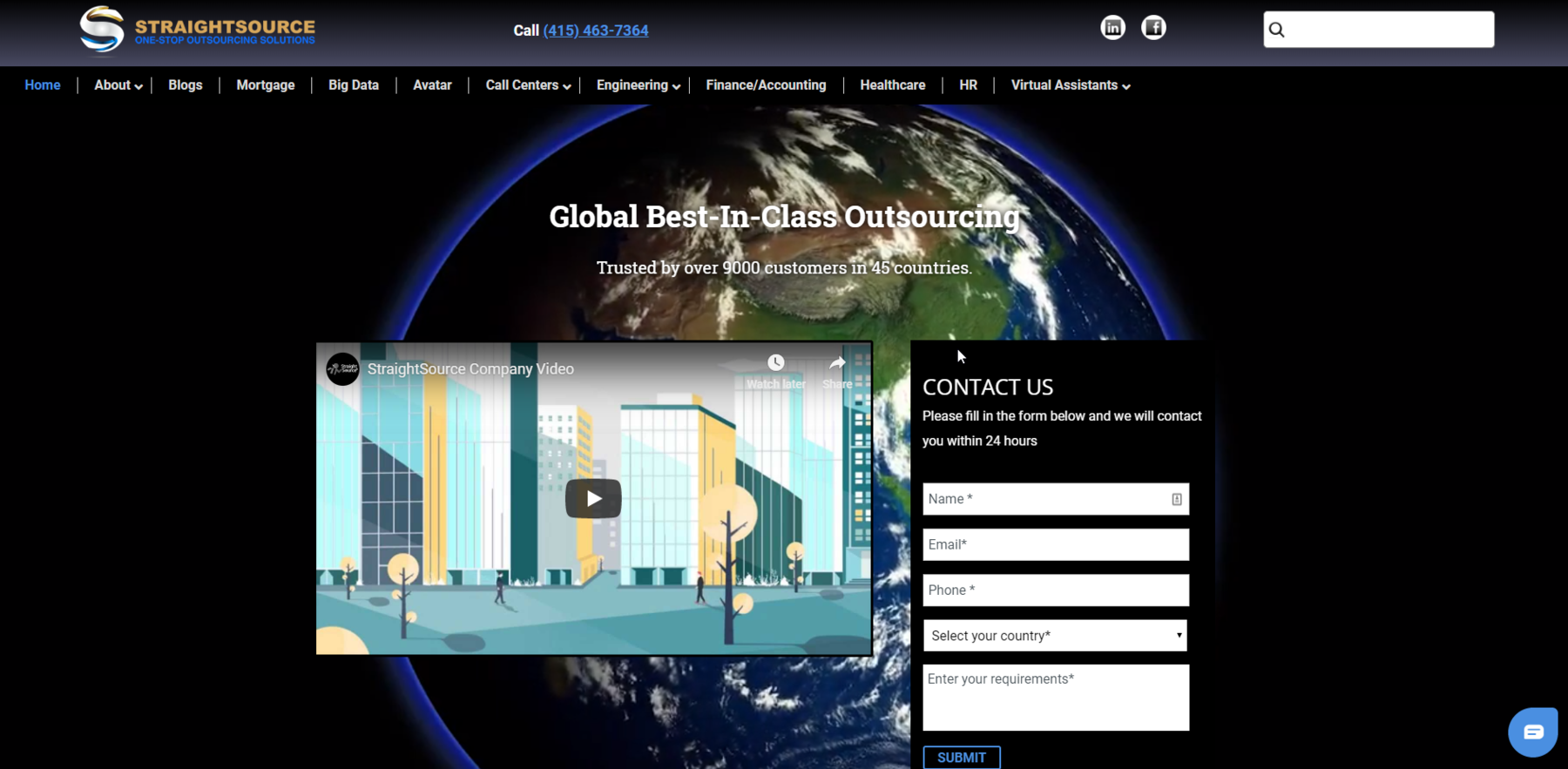The height and width of the screenshot is (769, 1568).
Task: Click the autofill icon in Name field
Action: 1177,499
